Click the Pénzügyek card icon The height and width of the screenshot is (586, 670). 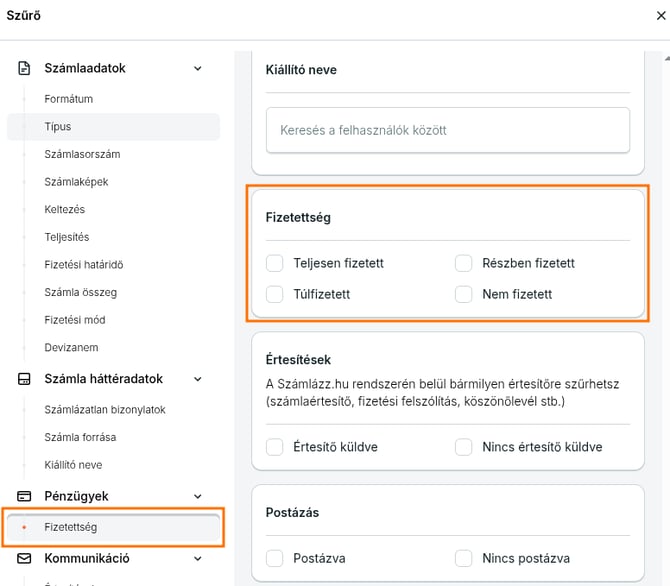[25, 496]
